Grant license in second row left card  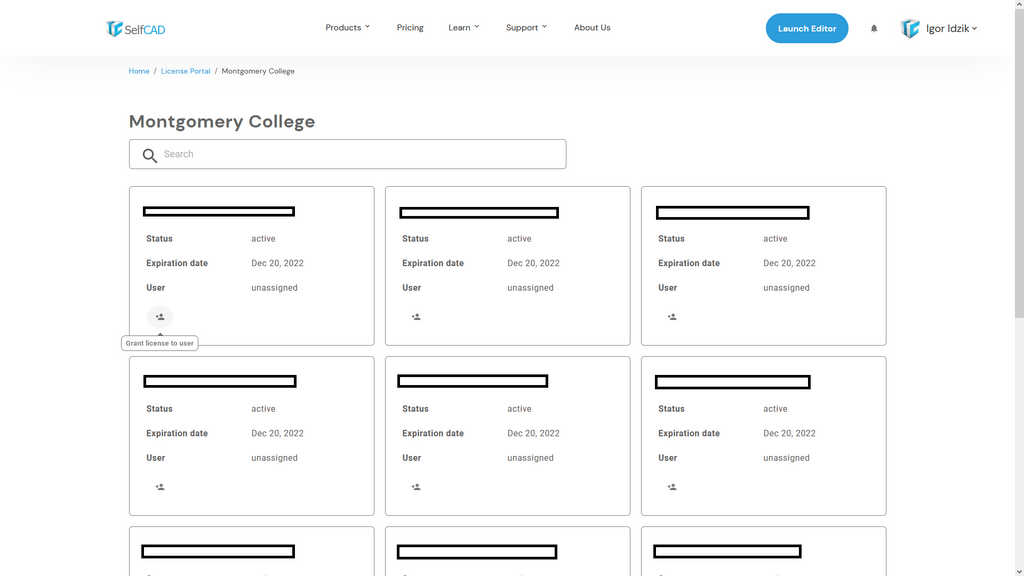click(x=160, y=487)
